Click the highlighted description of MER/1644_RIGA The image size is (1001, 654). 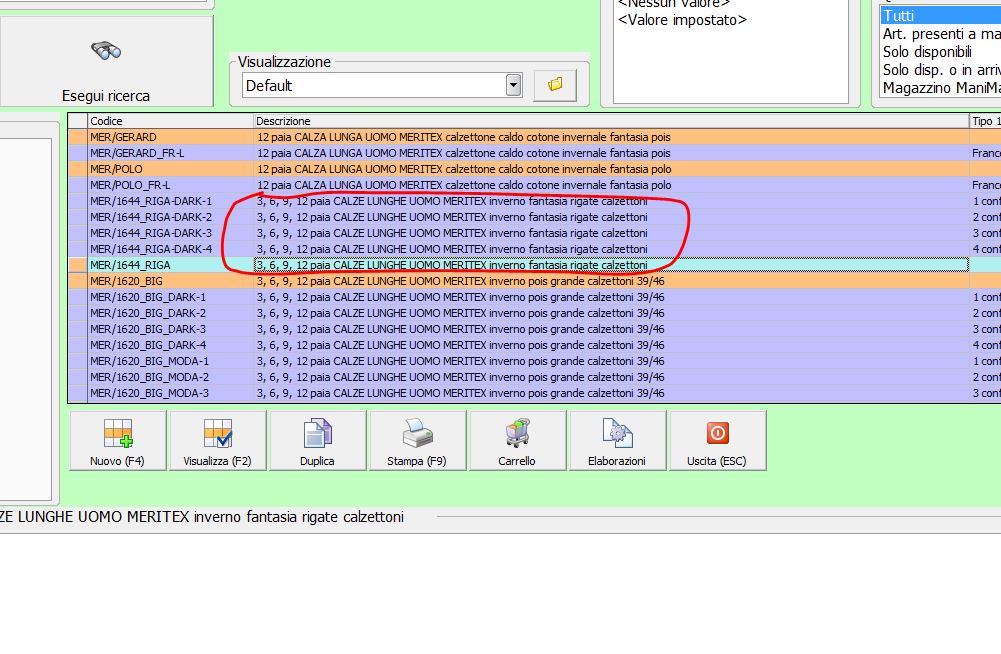[x=611, y=265]
